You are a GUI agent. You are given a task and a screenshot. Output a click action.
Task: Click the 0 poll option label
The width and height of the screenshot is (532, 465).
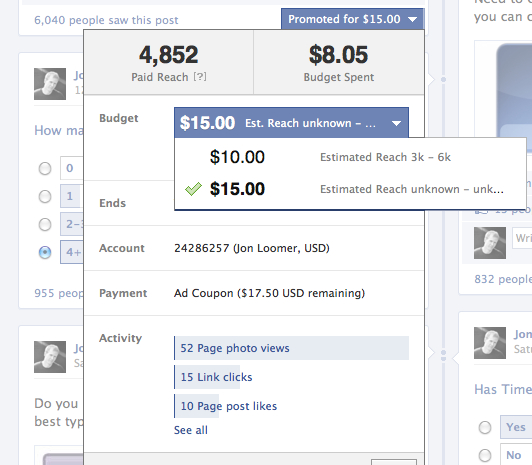72,168
